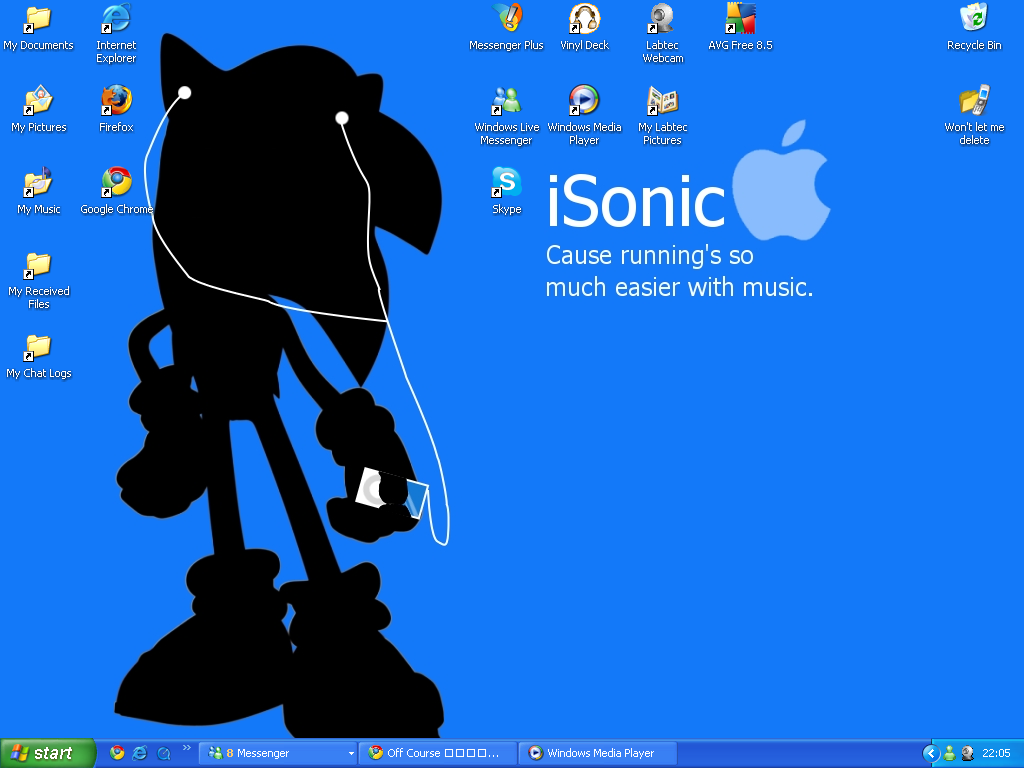1024x768 pixels.
Task: Select the AVG Free 8.5 shortcut
Action: point(741,28)
